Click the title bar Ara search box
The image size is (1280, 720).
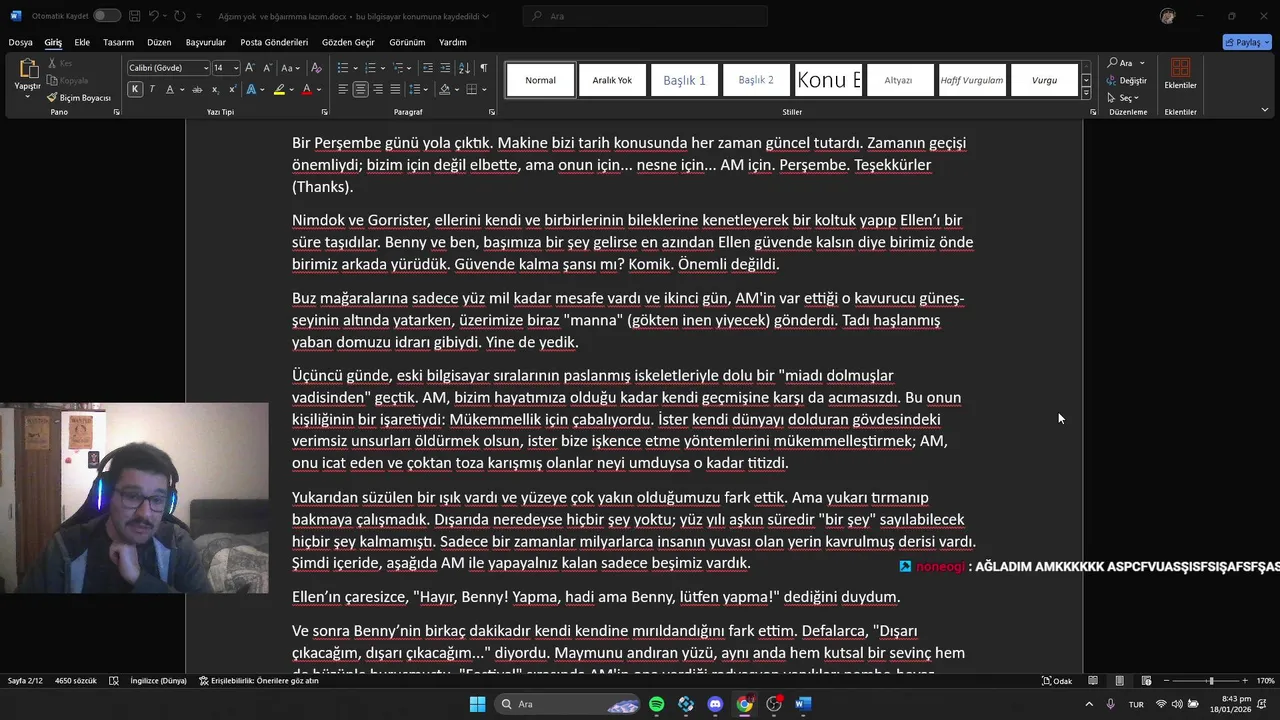pos(646,16)
